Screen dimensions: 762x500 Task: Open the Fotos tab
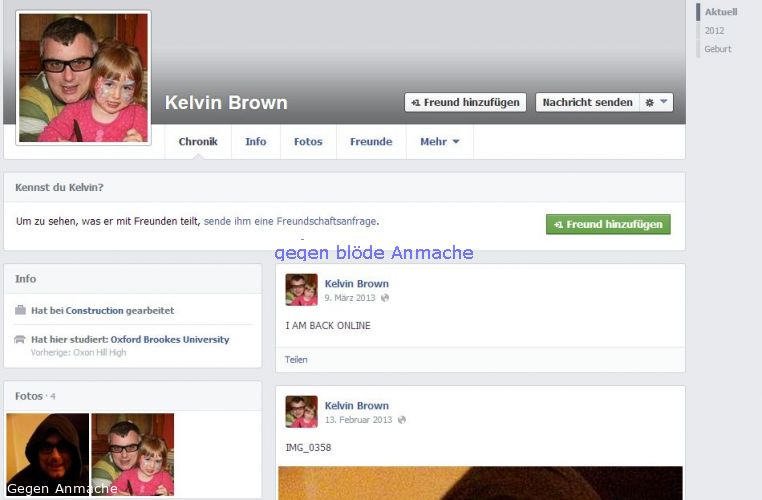pyautogui.click(x=308, y=142)
